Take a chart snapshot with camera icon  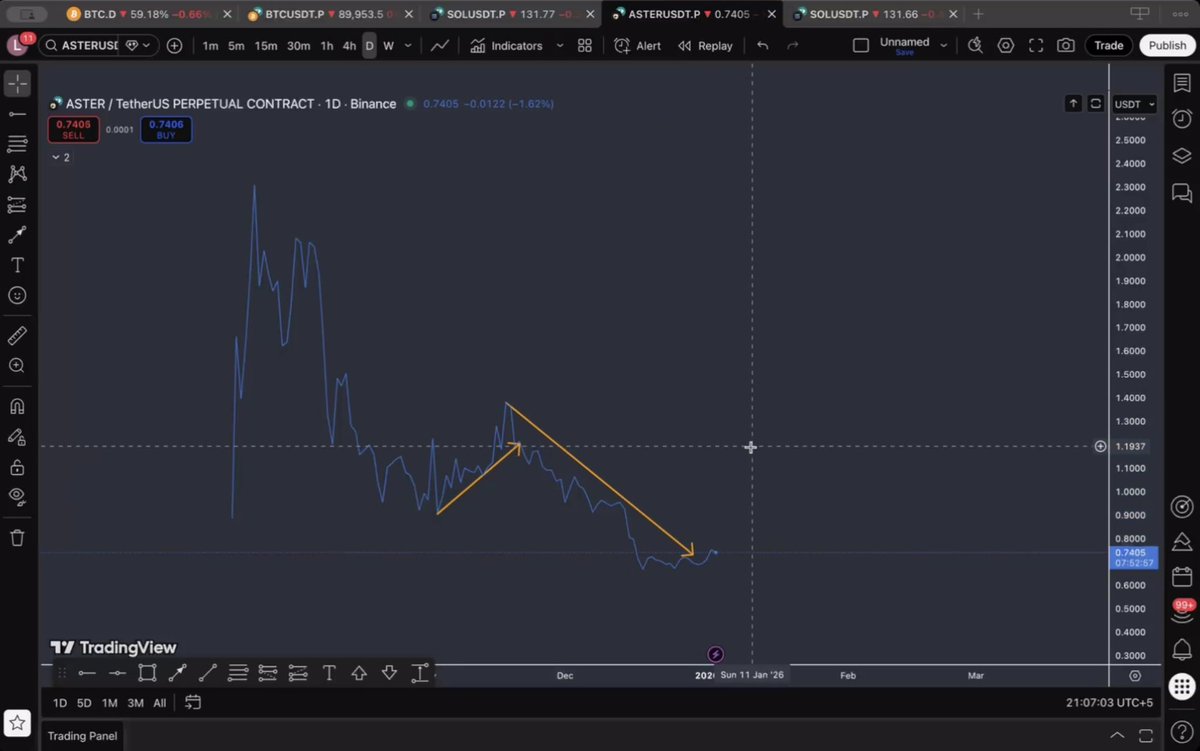pyautogui.click(x=1066, y=46)
